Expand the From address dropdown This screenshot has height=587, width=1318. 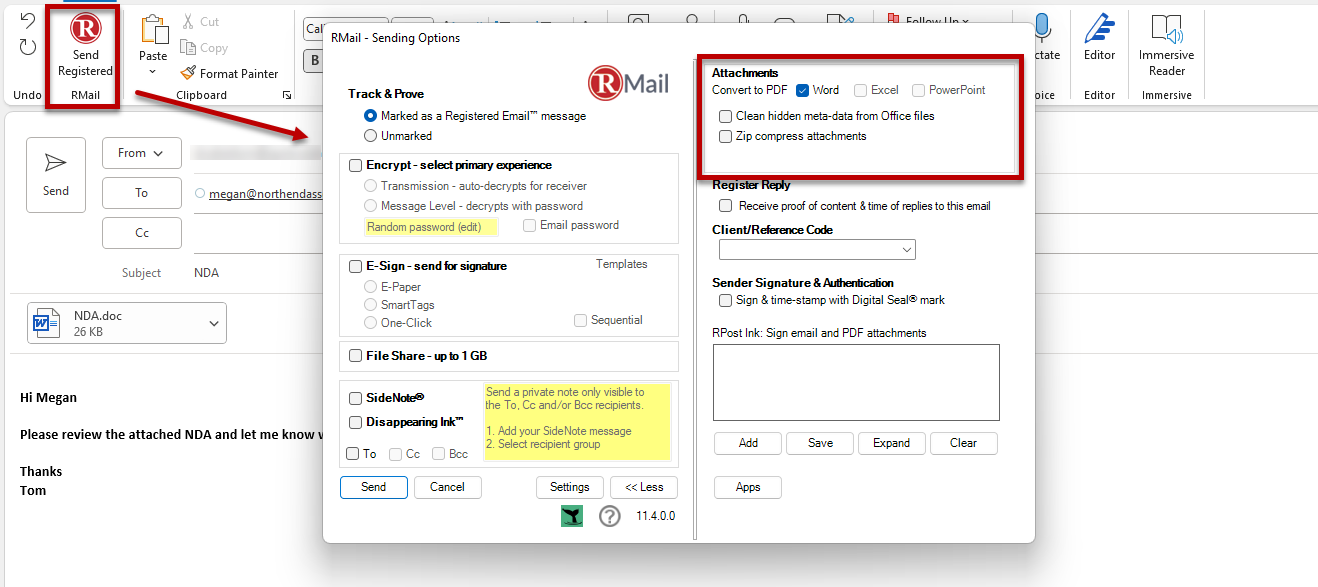141,153
